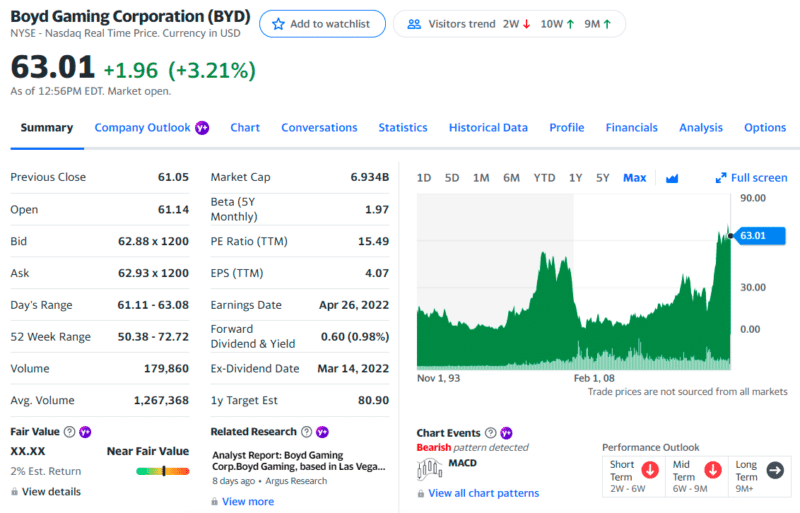Click the Add to watchlist button

(x=322, y=24)
